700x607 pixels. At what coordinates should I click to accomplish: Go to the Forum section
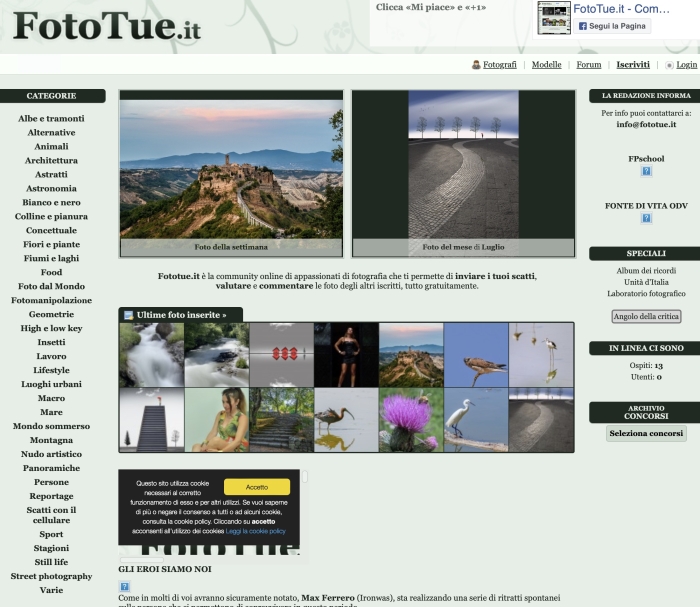pos(589,65)
